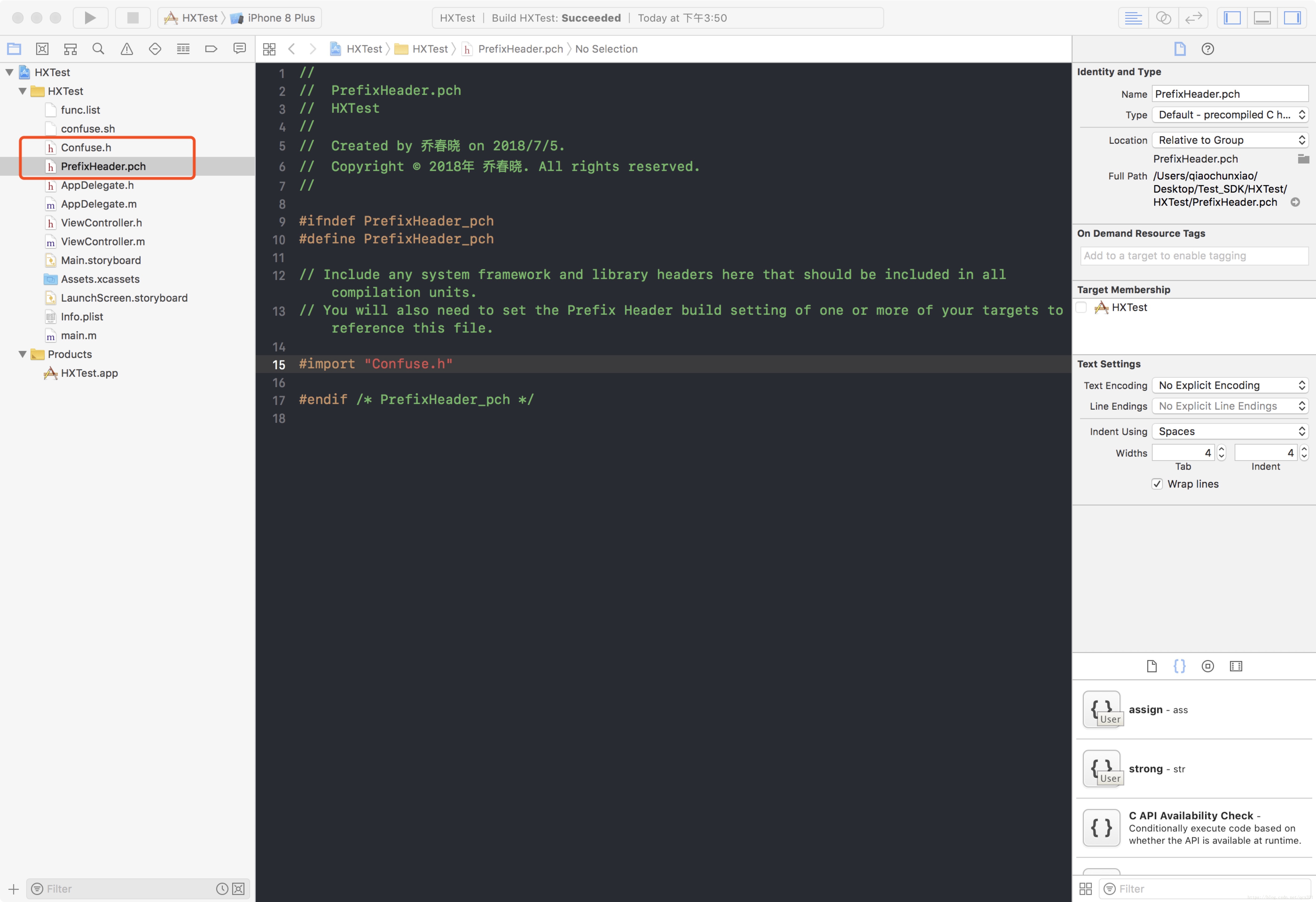Collapse the HXTest group folder

point(23,91)
